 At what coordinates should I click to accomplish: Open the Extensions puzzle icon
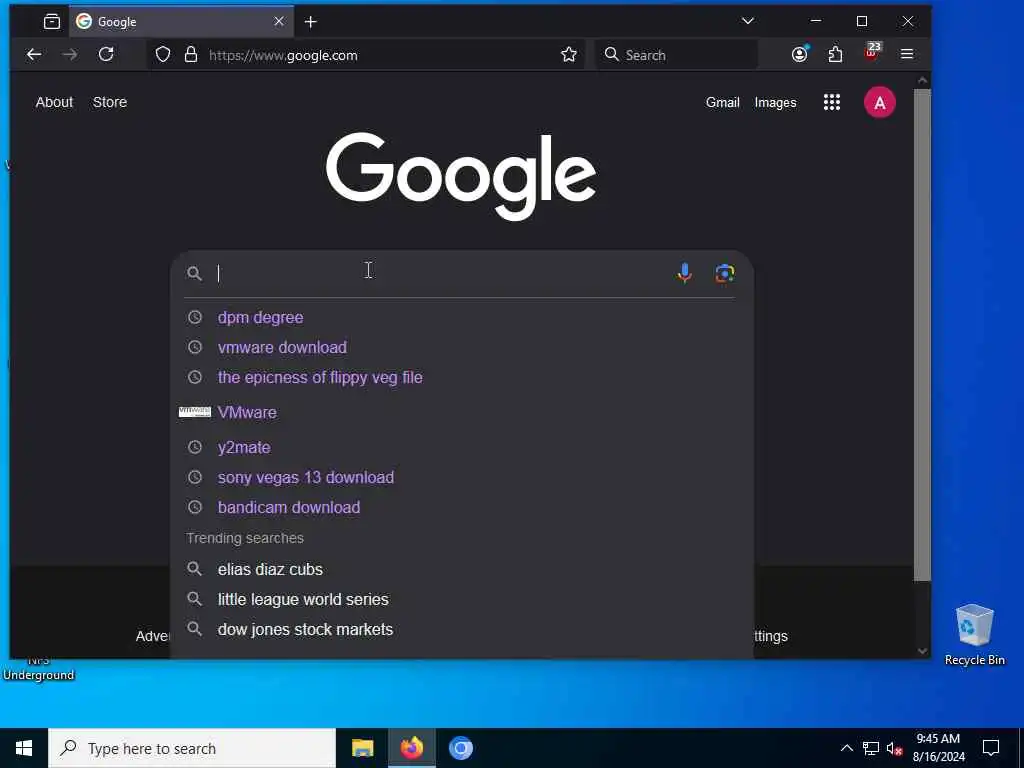(x=835, y=54)
